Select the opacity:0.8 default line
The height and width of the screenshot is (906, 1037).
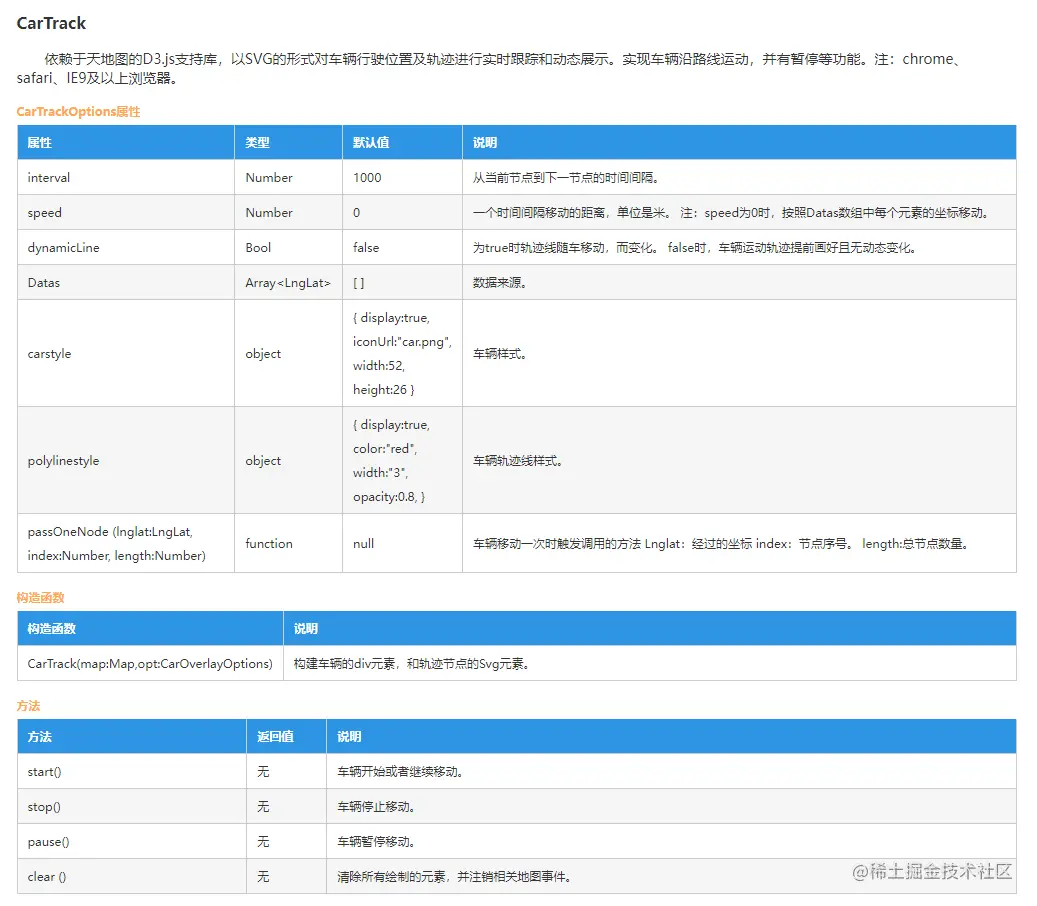389,497
